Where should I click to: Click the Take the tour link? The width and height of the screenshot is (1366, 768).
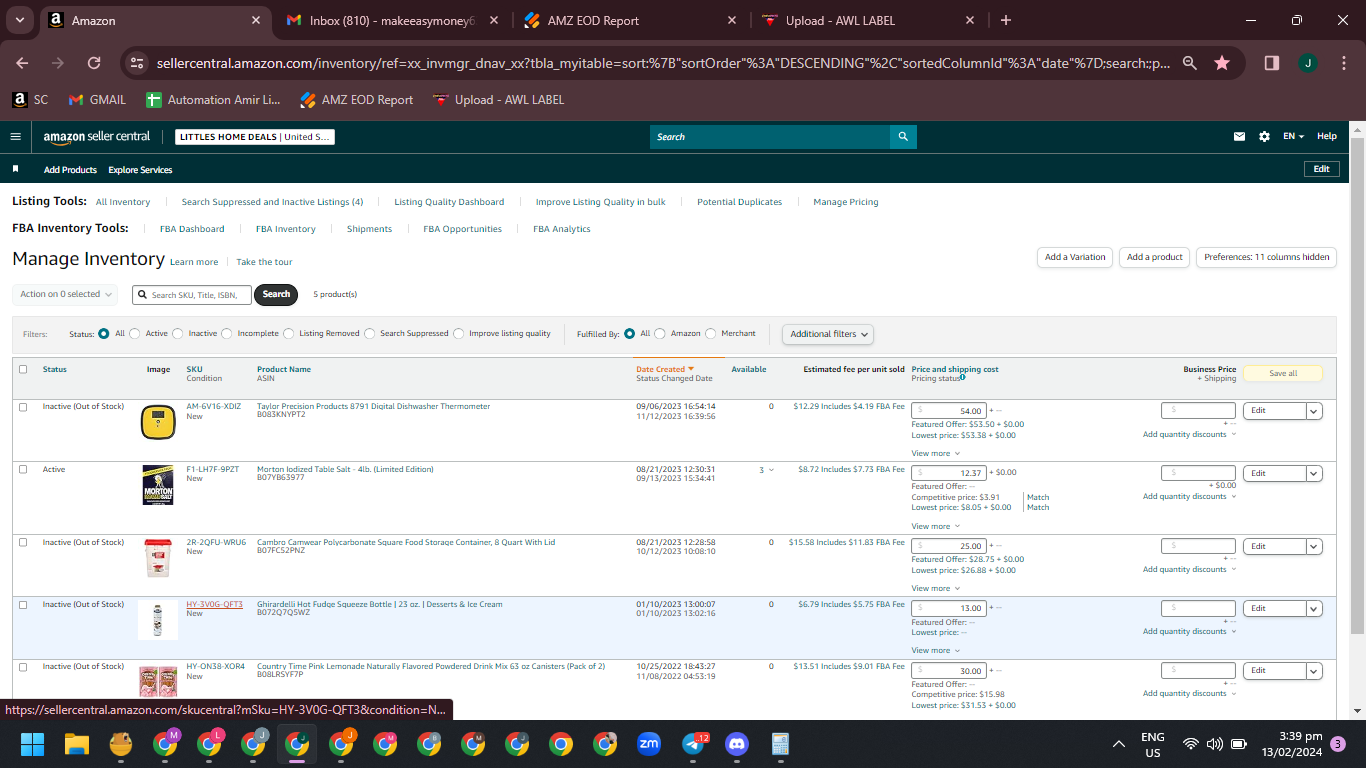pyautogui.click(x=264, y=262)
